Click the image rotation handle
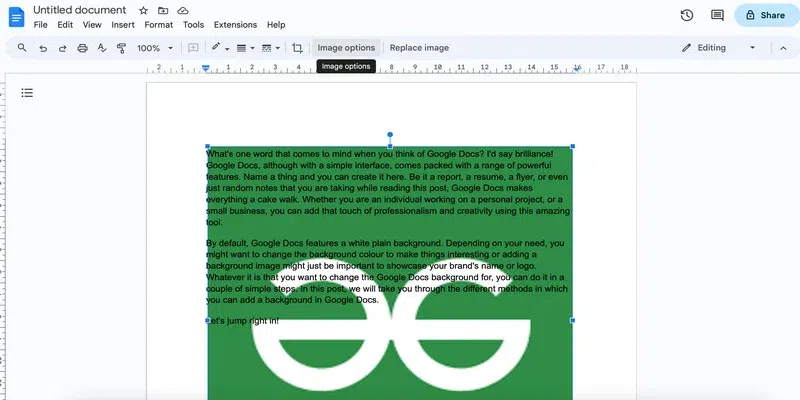 pyautogui.click(x=390, y=135)
